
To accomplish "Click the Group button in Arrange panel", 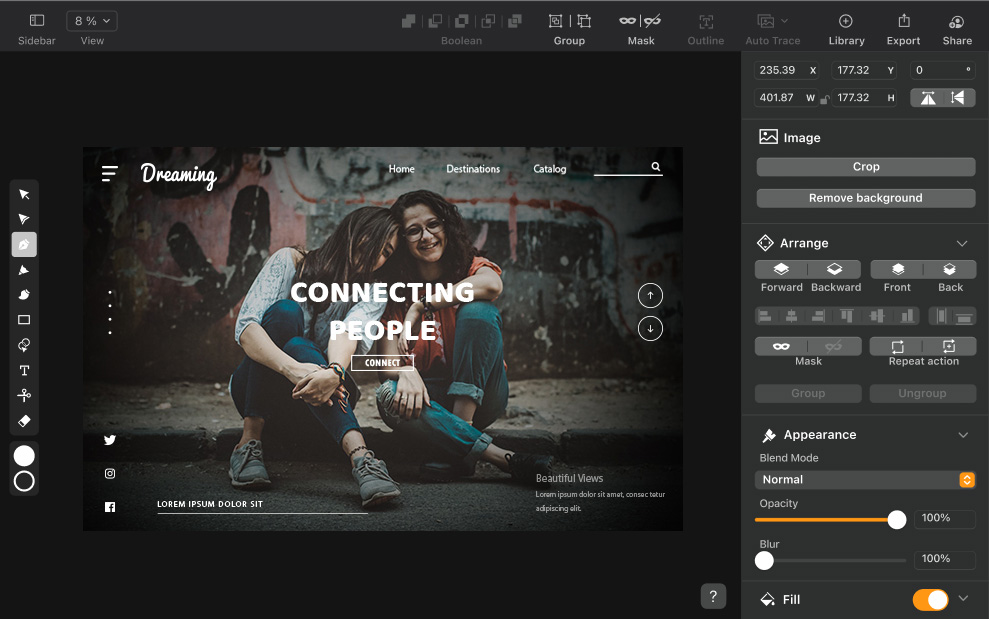I will pyautogui.click(x=808, y=393).
